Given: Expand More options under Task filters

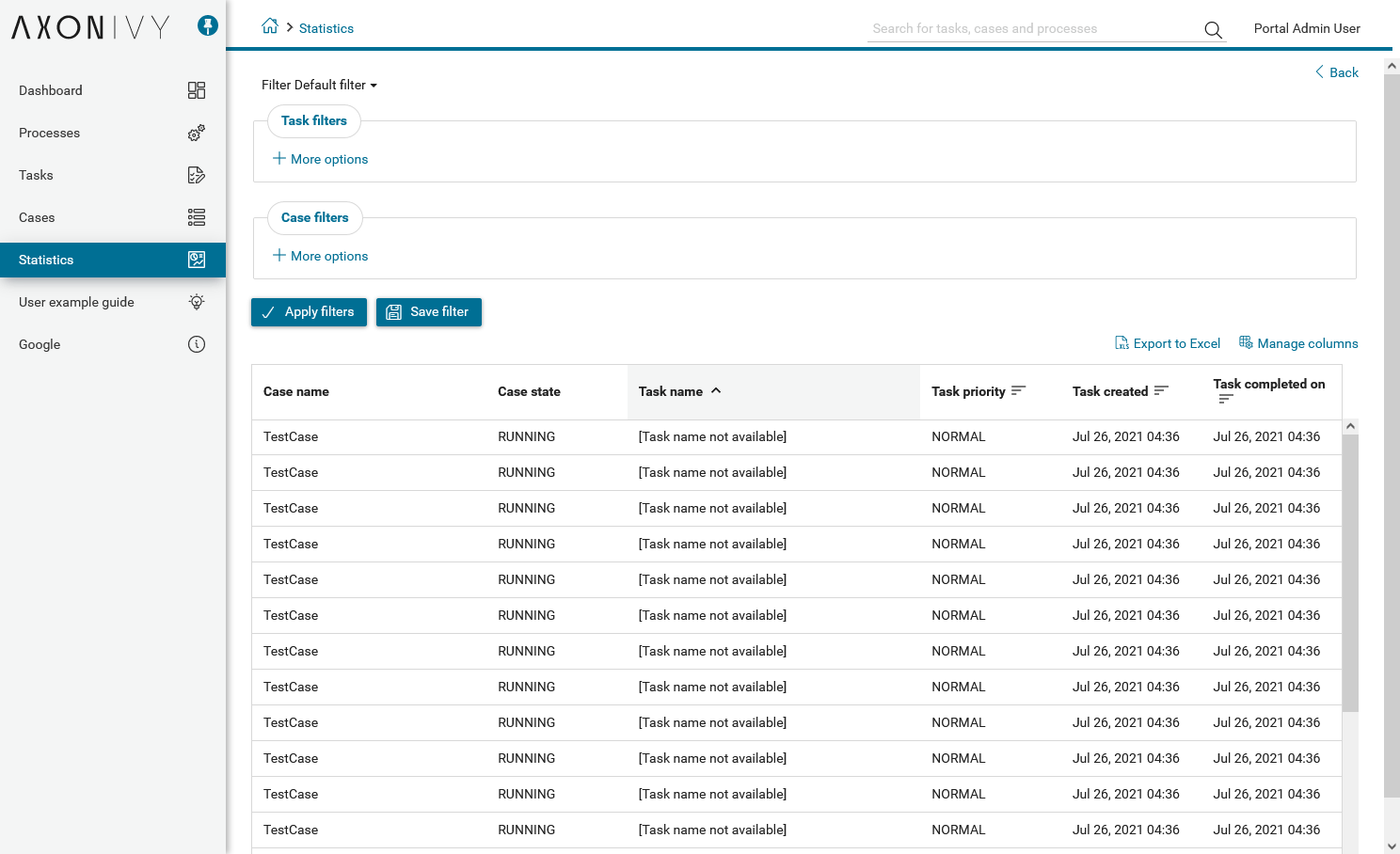Looking at the screenshot, I should [320, 159].
